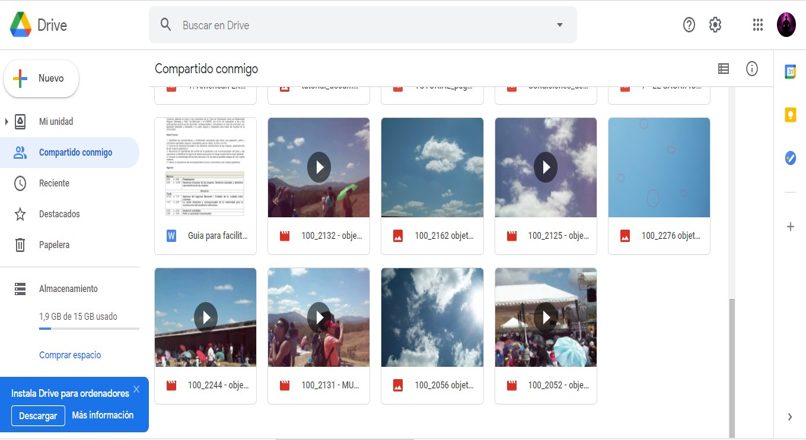Open the 100_2162 image thumbnail
806x440 pixels.
pyautogui.click(x=432, y=168)
